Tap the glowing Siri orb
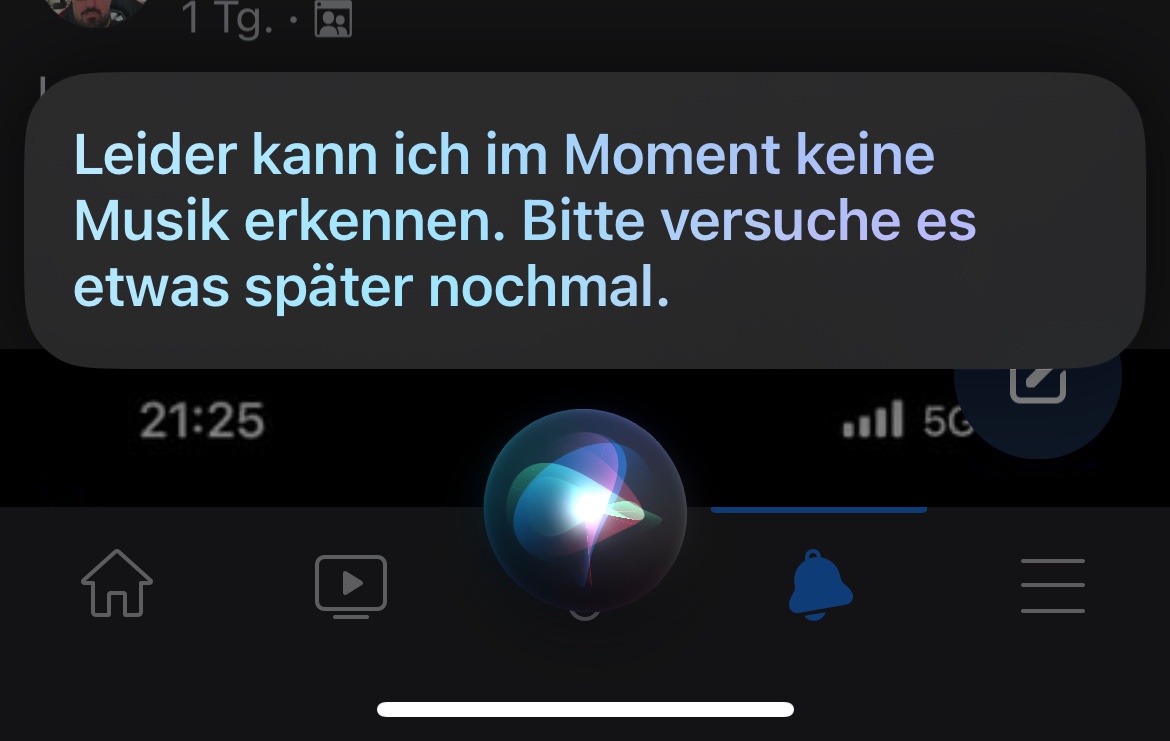Viewport: 1170px width, 741px height. (585, 510)
